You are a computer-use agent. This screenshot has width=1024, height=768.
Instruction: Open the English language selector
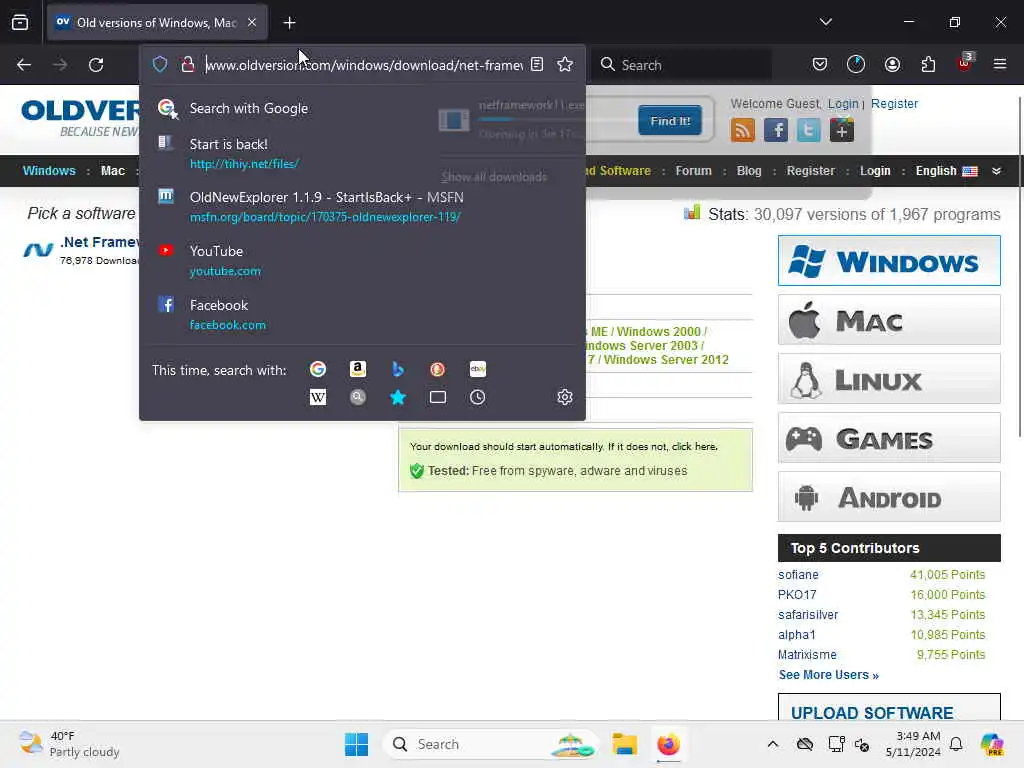click(946, 170)
